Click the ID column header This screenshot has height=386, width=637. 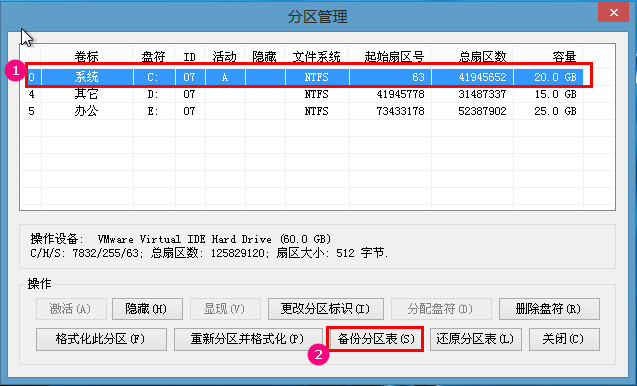189,56
